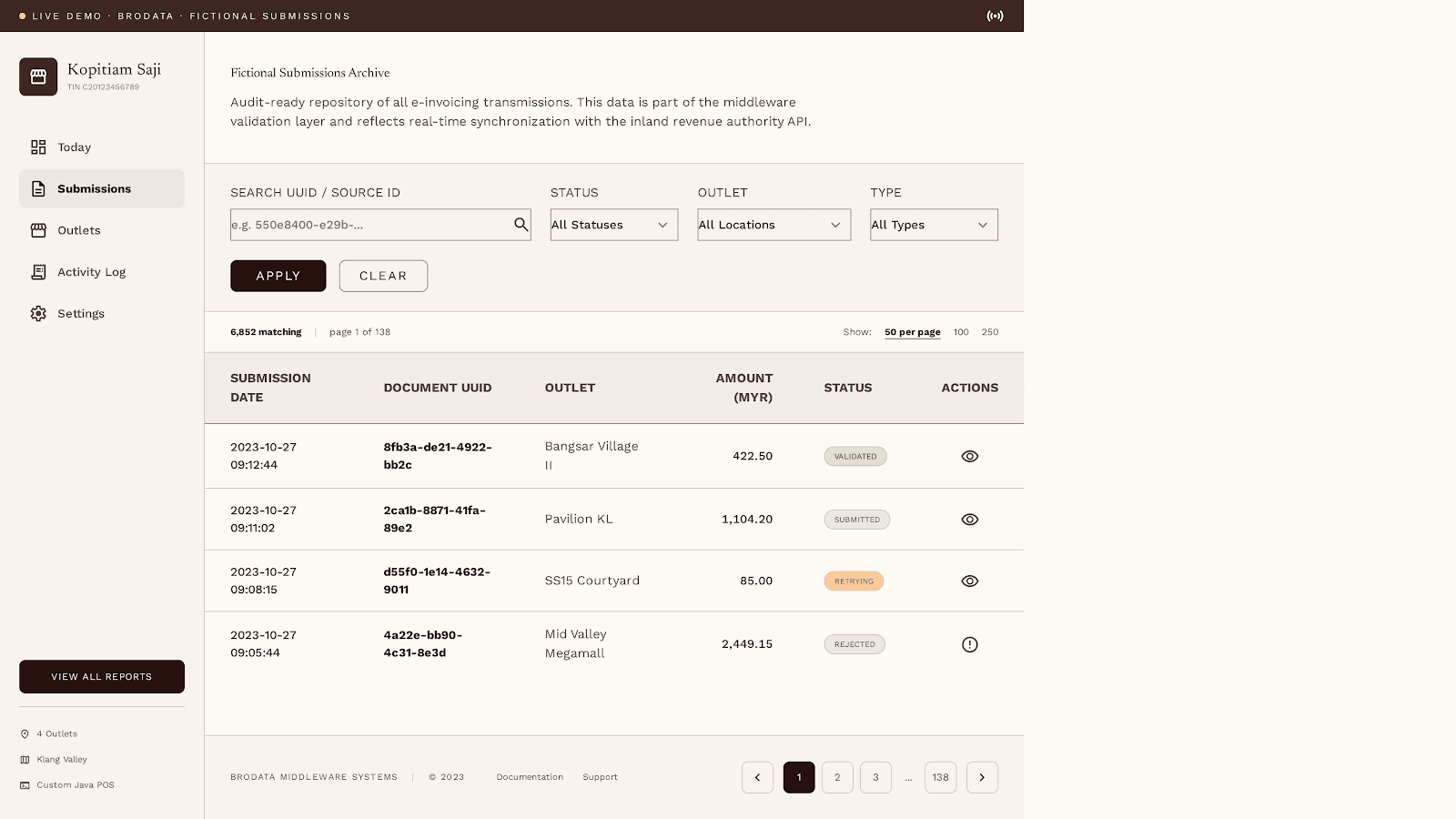The height and width of the screenshot is (819, 1456).
Task: Go to page 2
Action: (837, 777)
